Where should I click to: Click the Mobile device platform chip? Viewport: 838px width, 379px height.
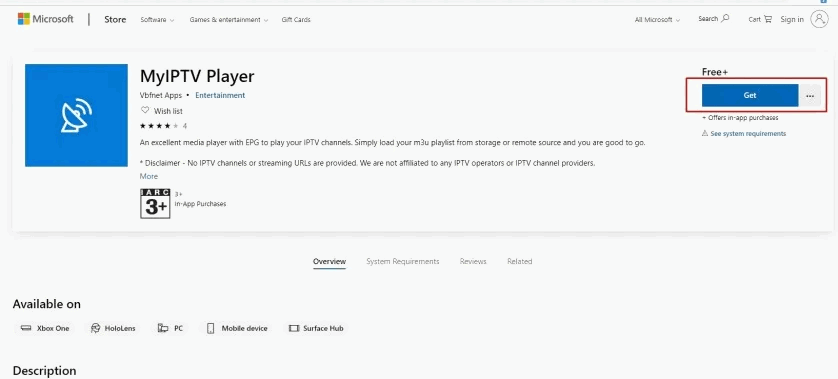[x=237, y=328]
